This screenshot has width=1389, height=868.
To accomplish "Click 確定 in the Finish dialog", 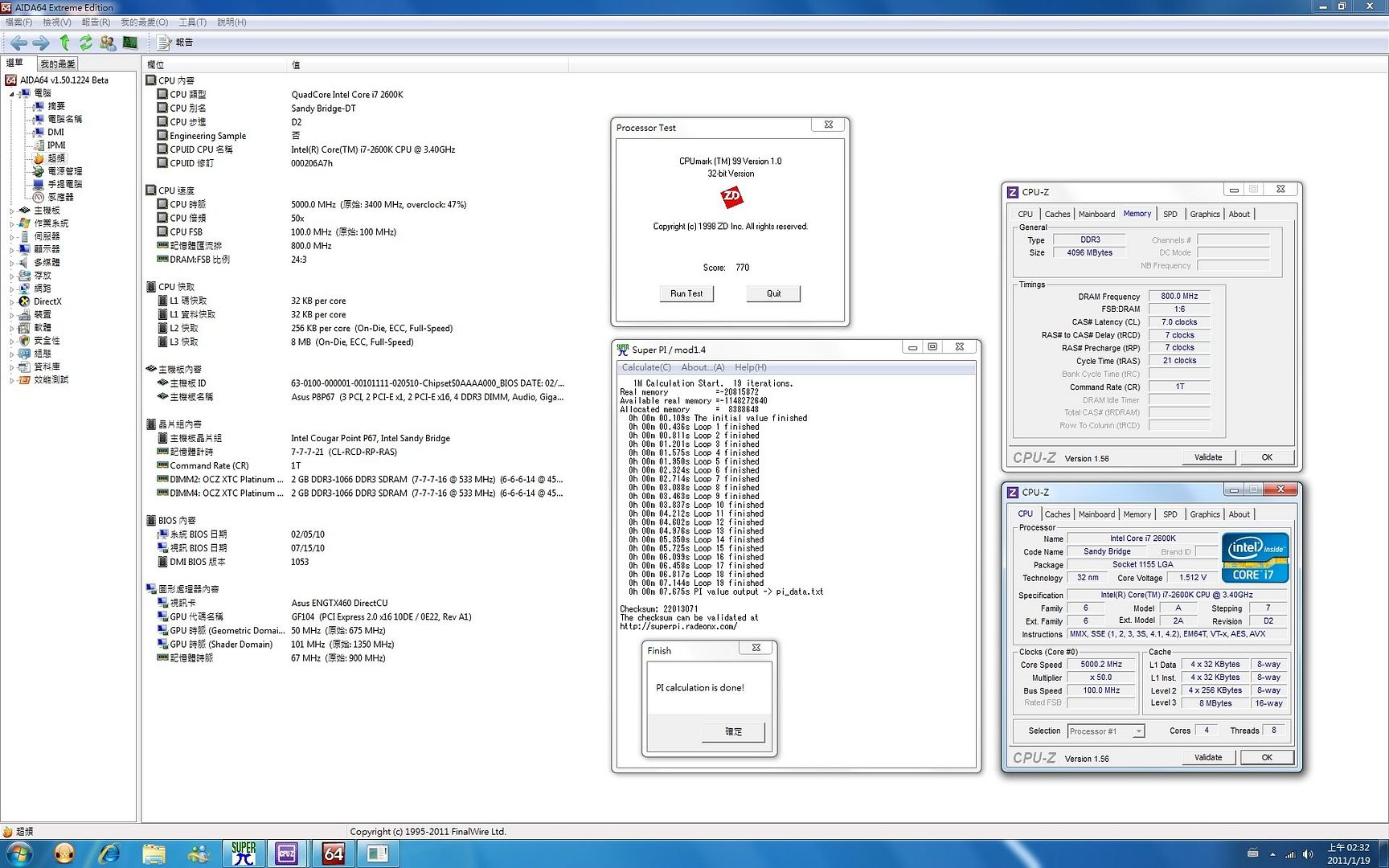I will [733, 732].
